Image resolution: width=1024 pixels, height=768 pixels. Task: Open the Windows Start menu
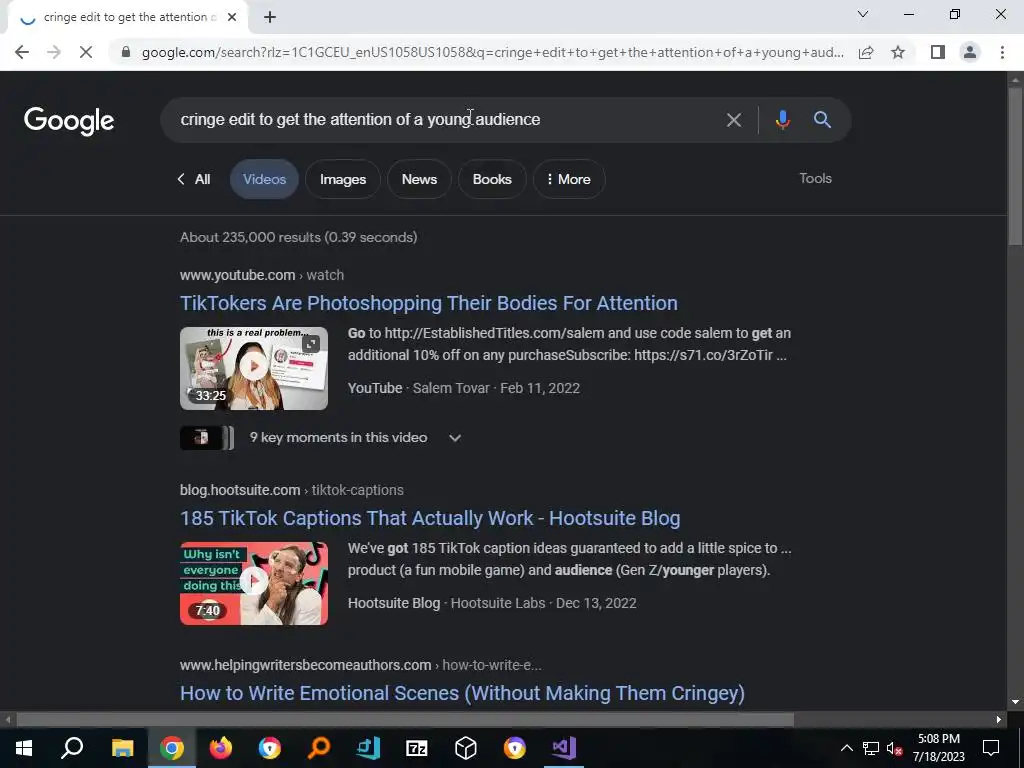pos(24,748)
